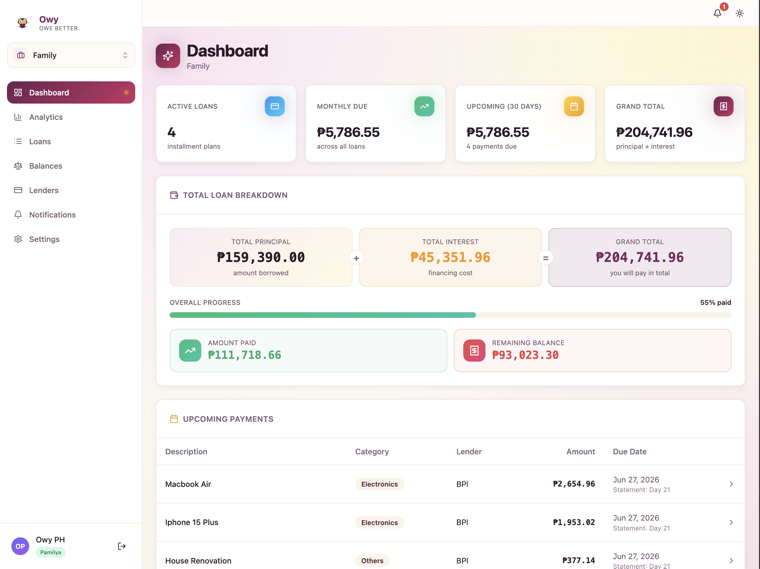The height and width of the screenshot is (569, 760).
Task: Click the Balances scale icon
Action: [x=18, y=166]
